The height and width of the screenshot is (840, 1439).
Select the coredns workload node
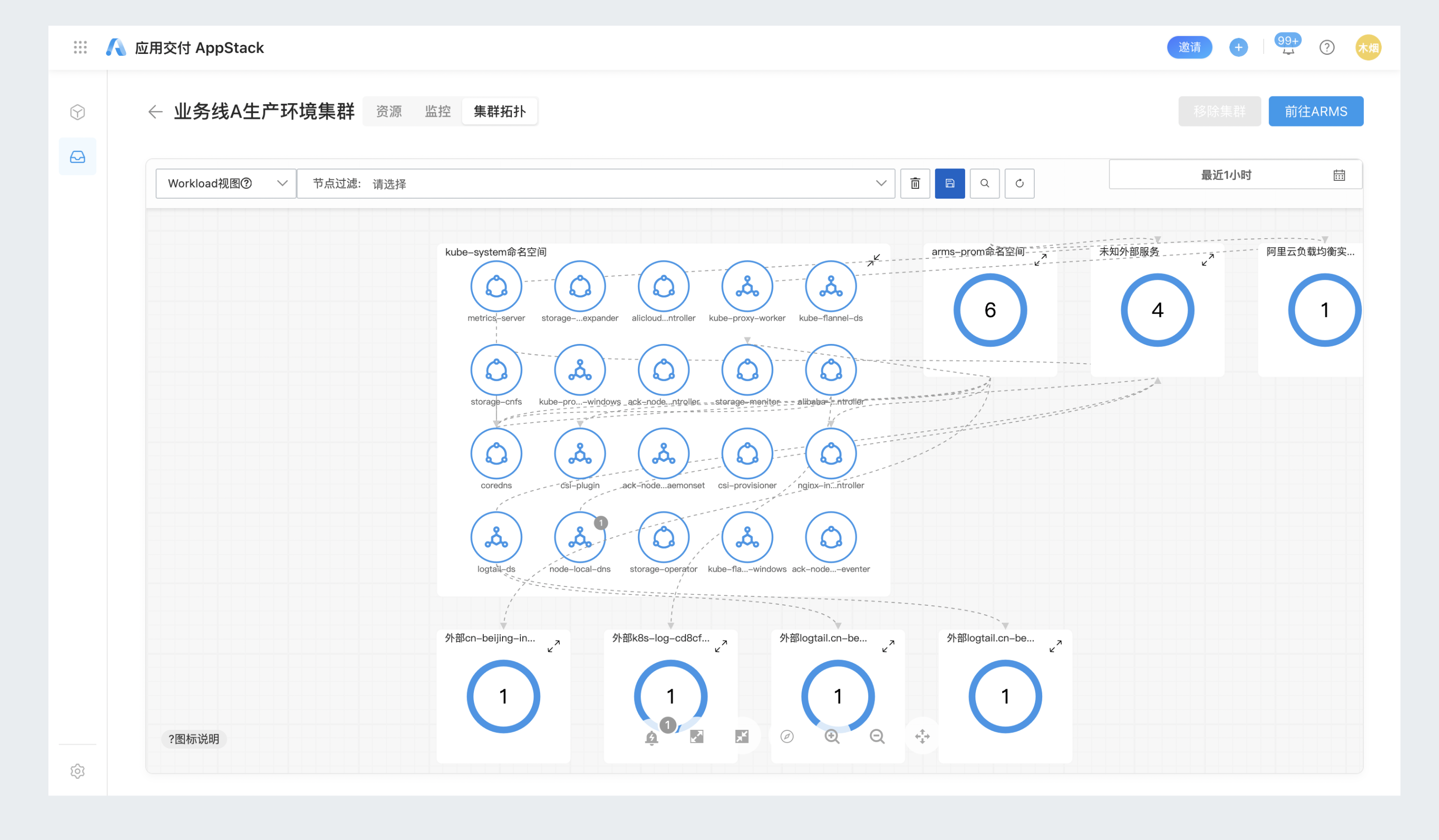pyautogui.click(x=496, y=454)
